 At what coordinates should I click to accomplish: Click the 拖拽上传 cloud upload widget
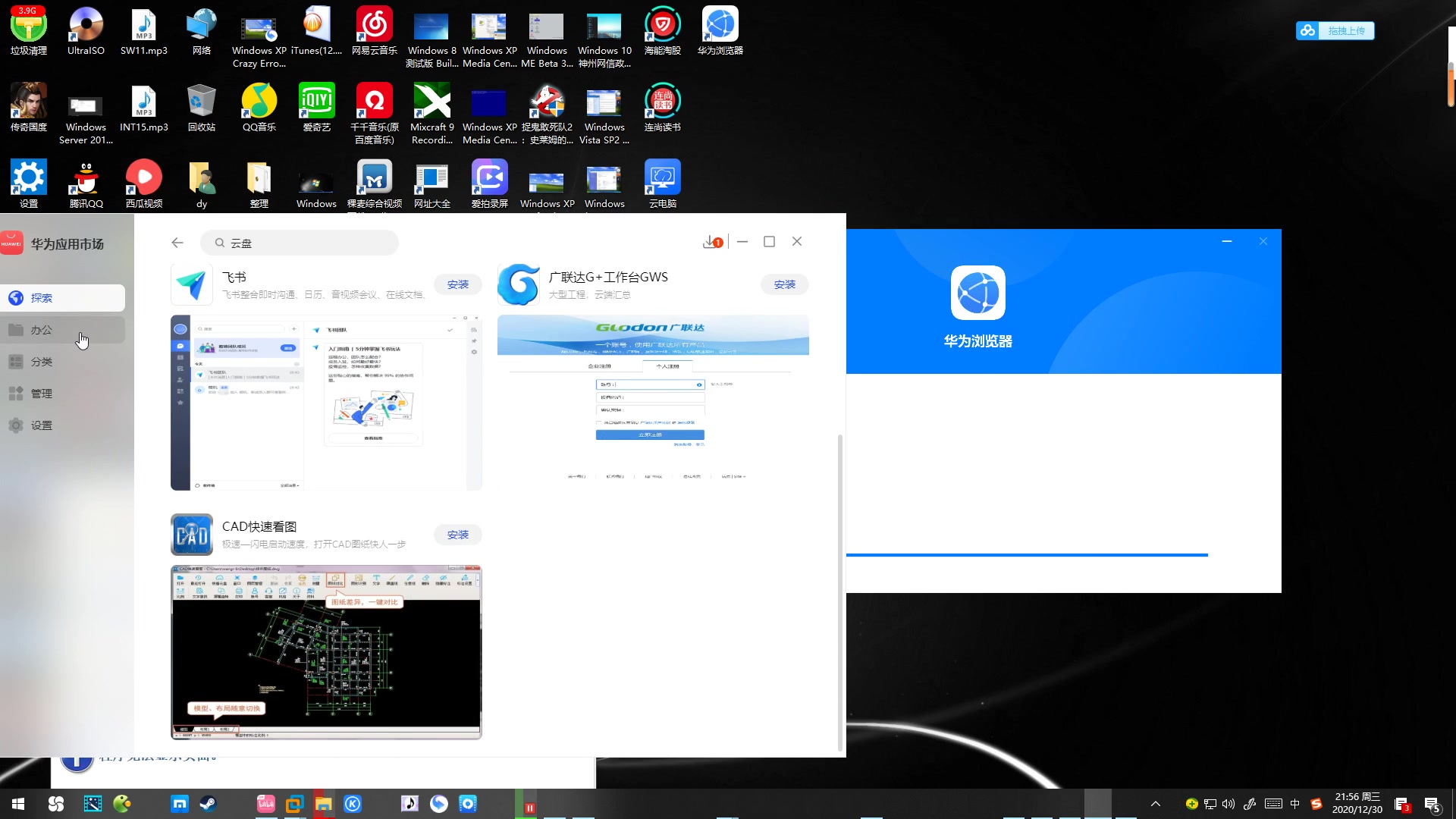pos(1335,30)
